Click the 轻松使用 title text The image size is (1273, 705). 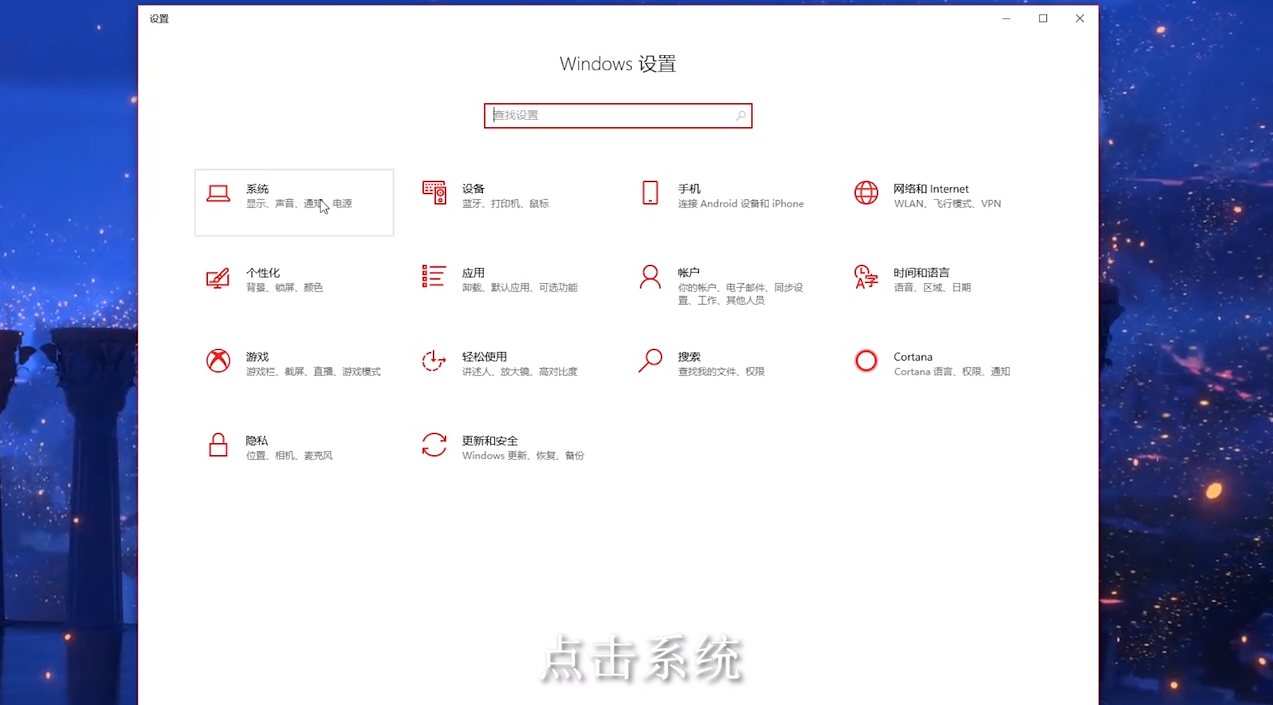(x=484, y=357)
